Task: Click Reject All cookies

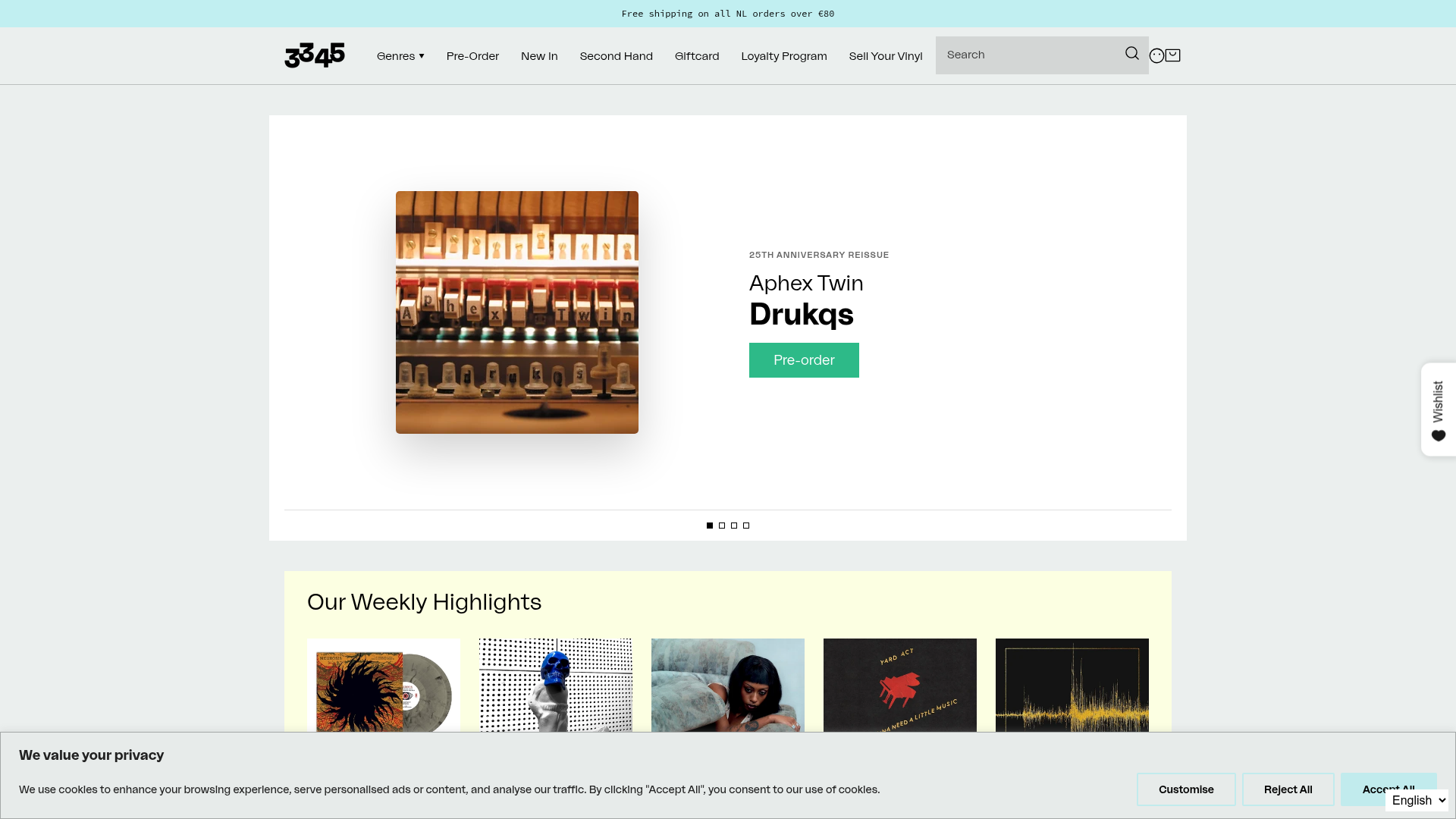Action: [x=1288, y=789]
